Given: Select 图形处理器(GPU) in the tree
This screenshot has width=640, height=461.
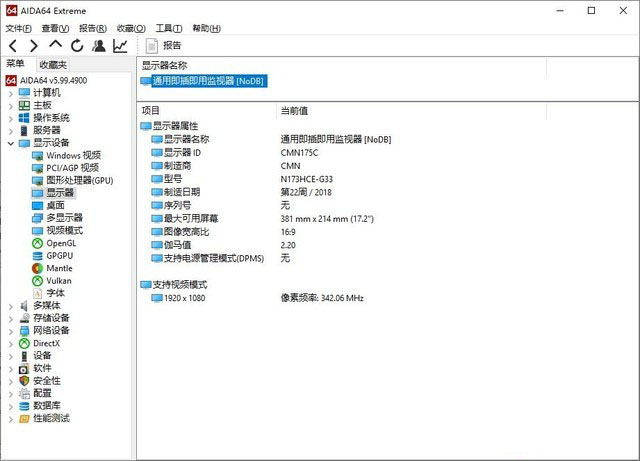Looking at the screenshot, I should (79, 181).
